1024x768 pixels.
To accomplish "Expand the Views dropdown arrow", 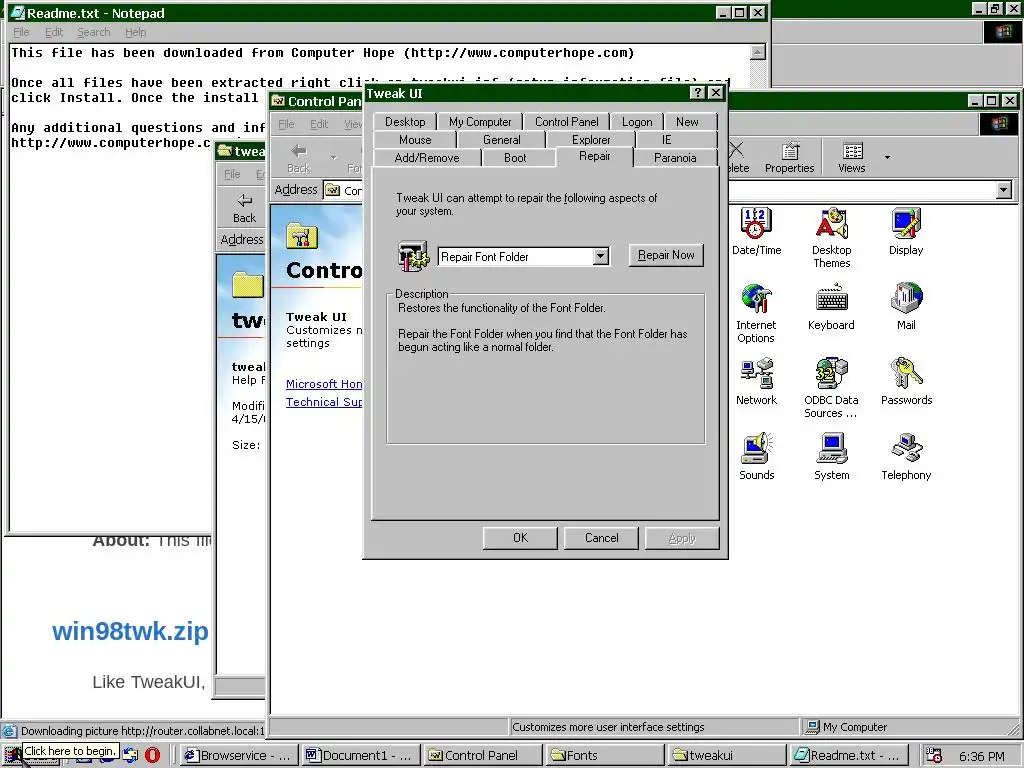I will tap(887, 157).
